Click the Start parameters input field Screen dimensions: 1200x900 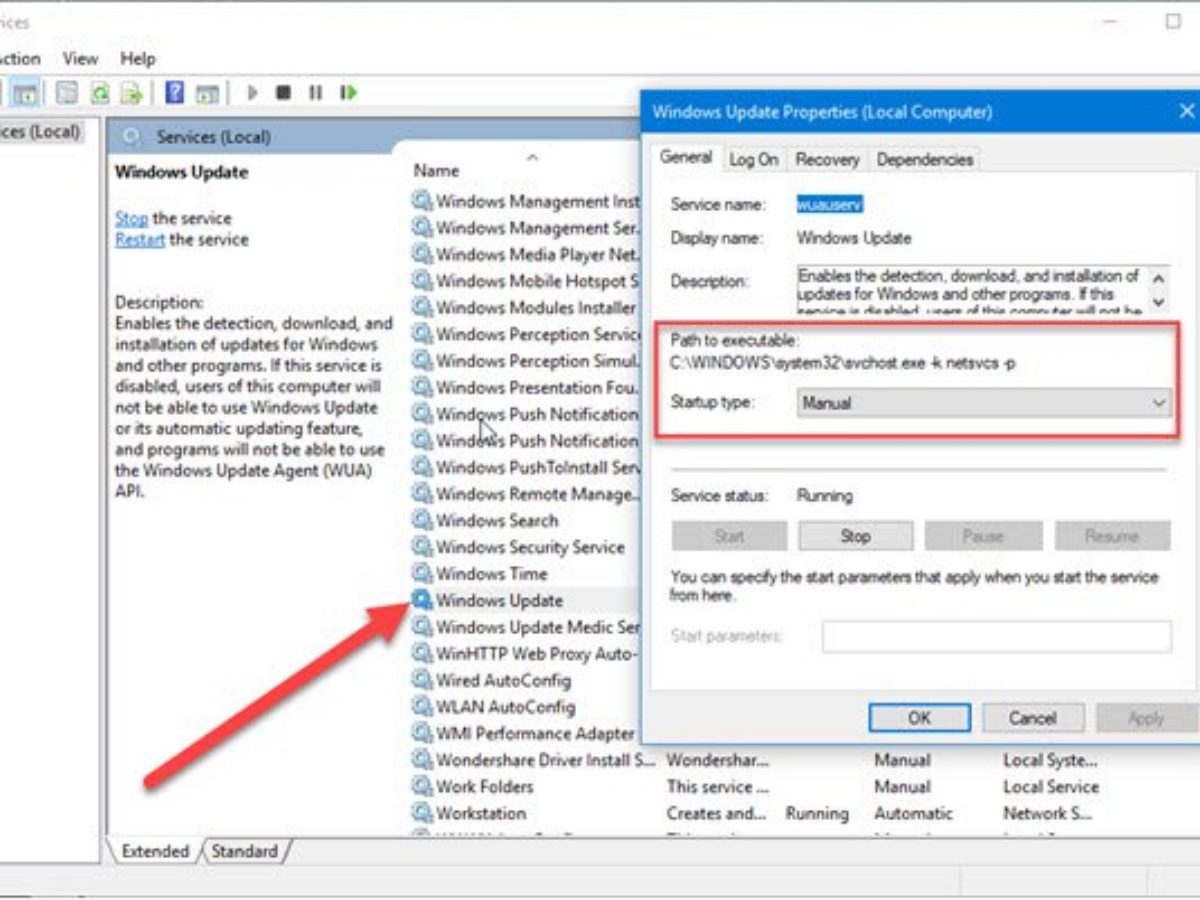pos(996,636)
